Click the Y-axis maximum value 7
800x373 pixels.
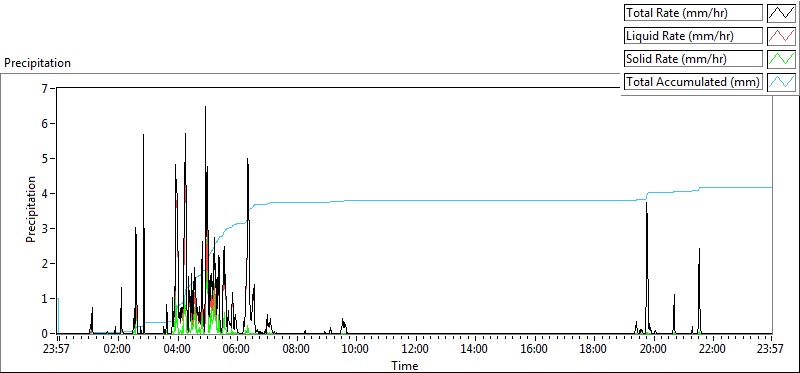[x=45, y=88]
